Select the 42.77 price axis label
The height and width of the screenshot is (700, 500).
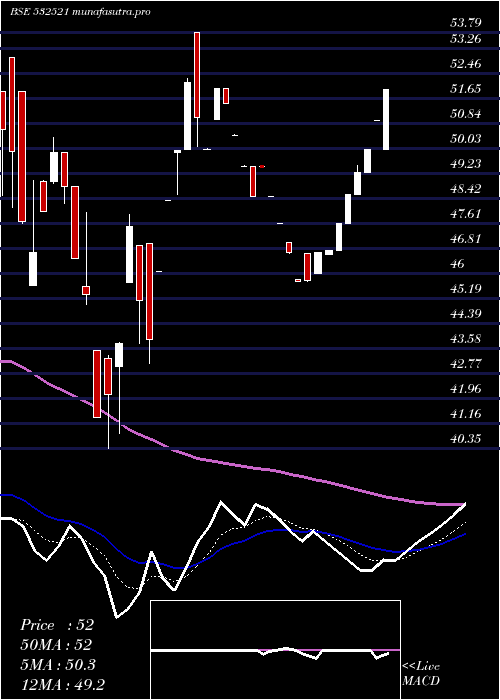(466, 364)
